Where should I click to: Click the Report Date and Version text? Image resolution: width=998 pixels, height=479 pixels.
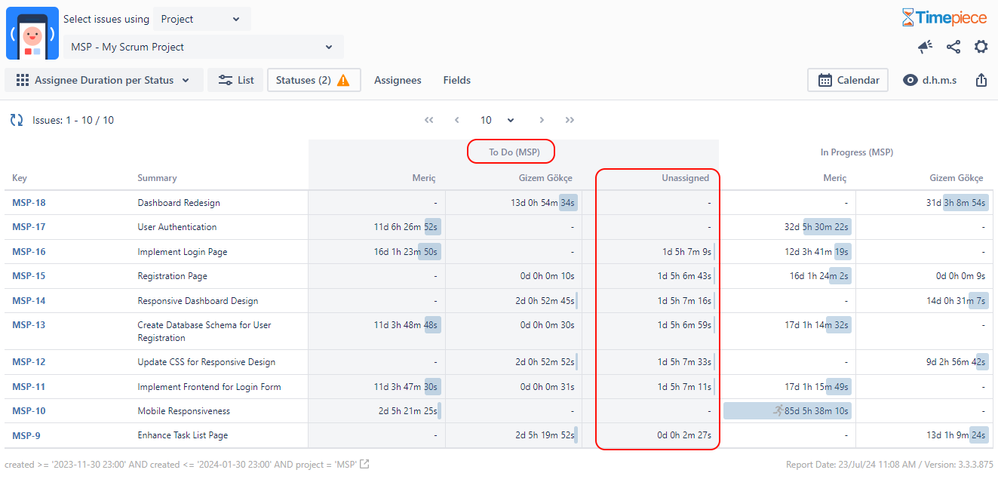889,464
